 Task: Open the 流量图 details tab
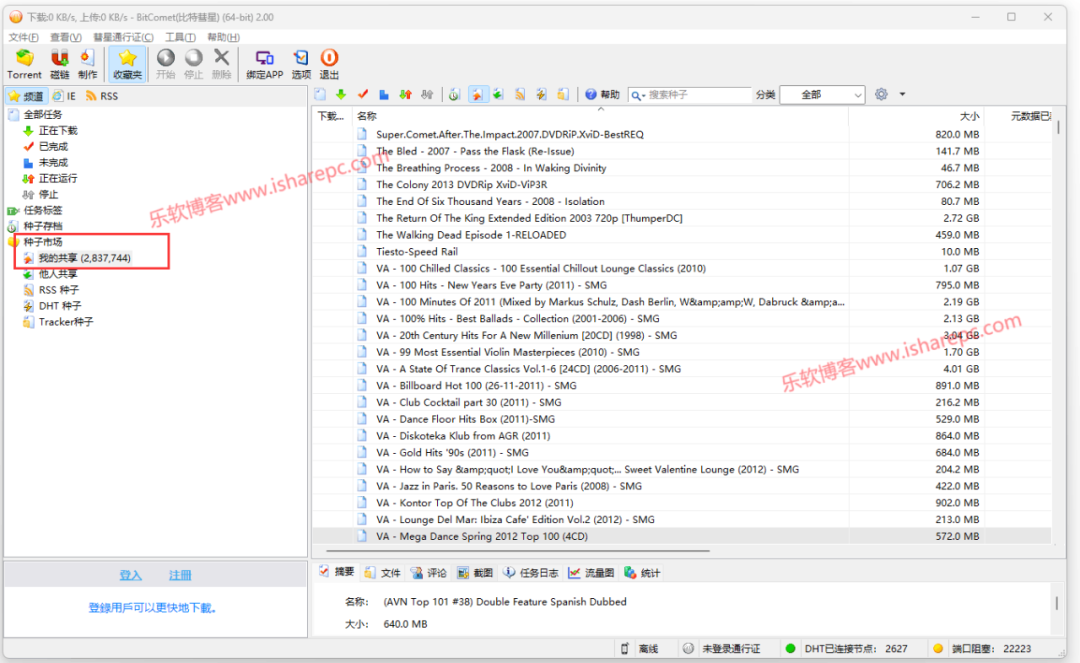(592, 573)
